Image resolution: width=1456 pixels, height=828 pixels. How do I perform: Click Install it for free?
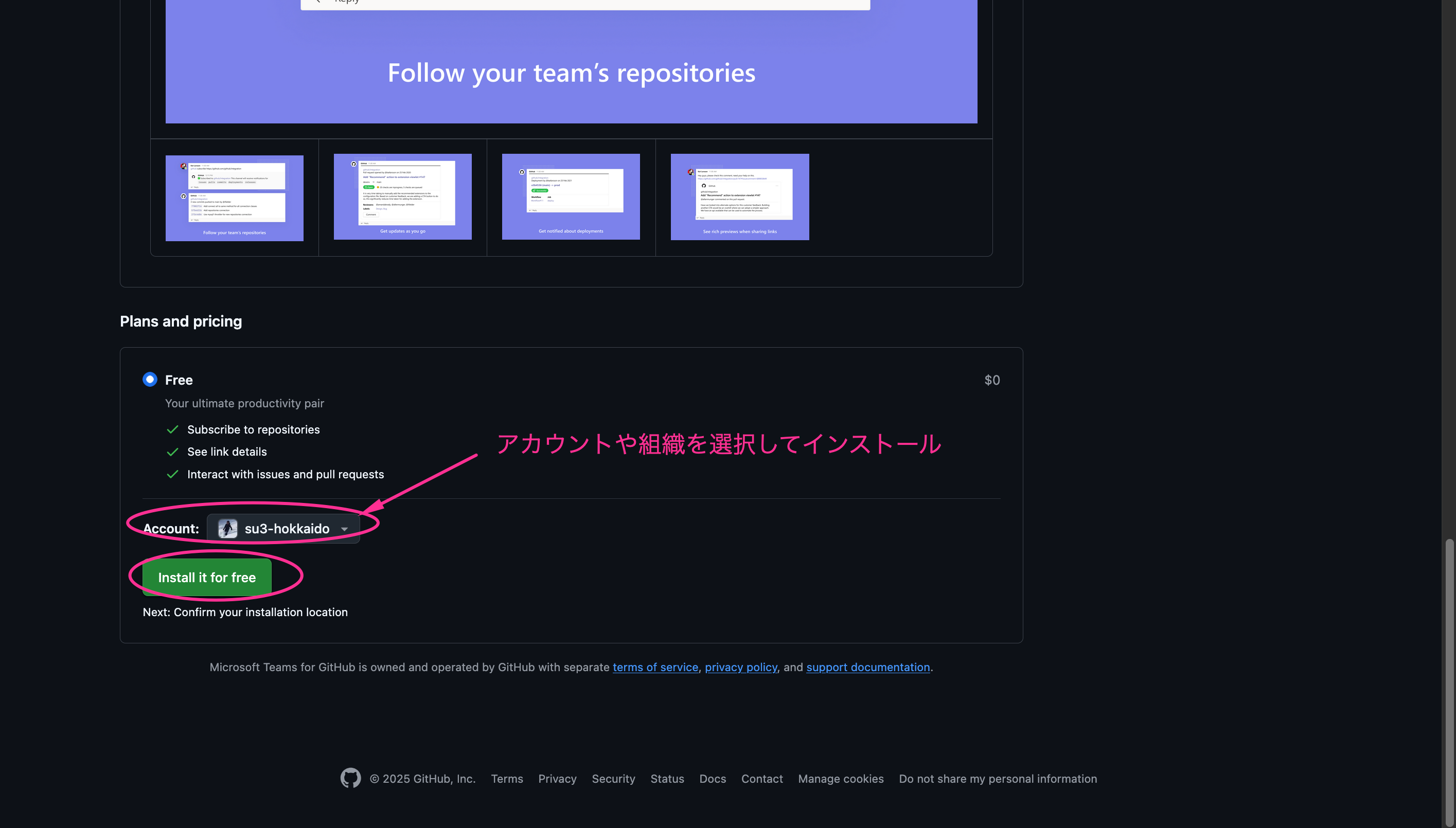pos(207,577)
